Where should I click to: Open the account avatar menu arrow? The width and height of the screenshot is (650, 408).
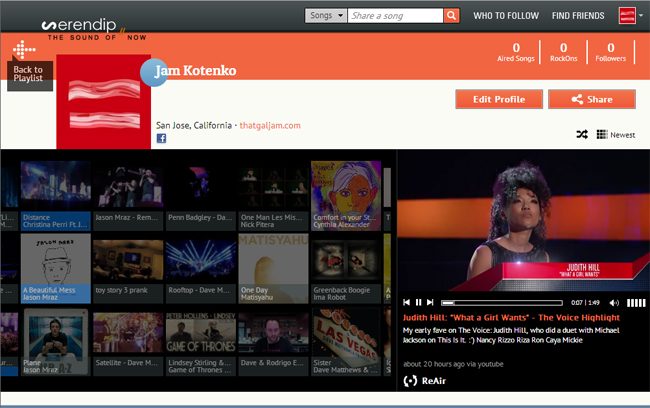pyautogui.click(x=641, y=15)
